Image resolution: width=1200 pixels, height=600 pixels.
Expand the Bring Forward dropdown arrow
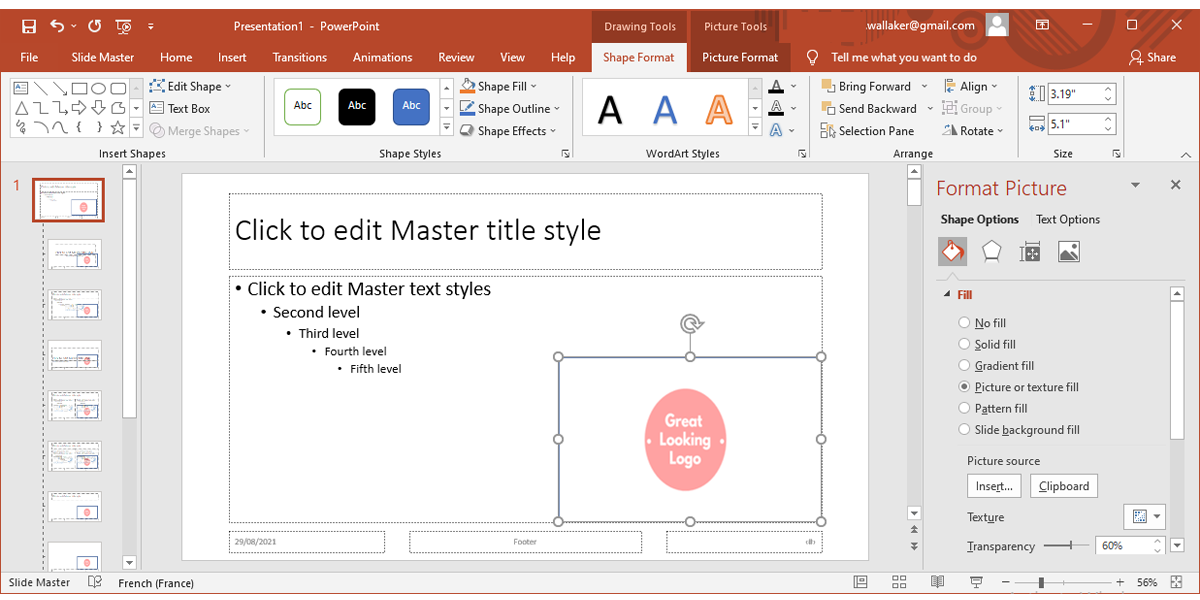(x=924, y=87)
